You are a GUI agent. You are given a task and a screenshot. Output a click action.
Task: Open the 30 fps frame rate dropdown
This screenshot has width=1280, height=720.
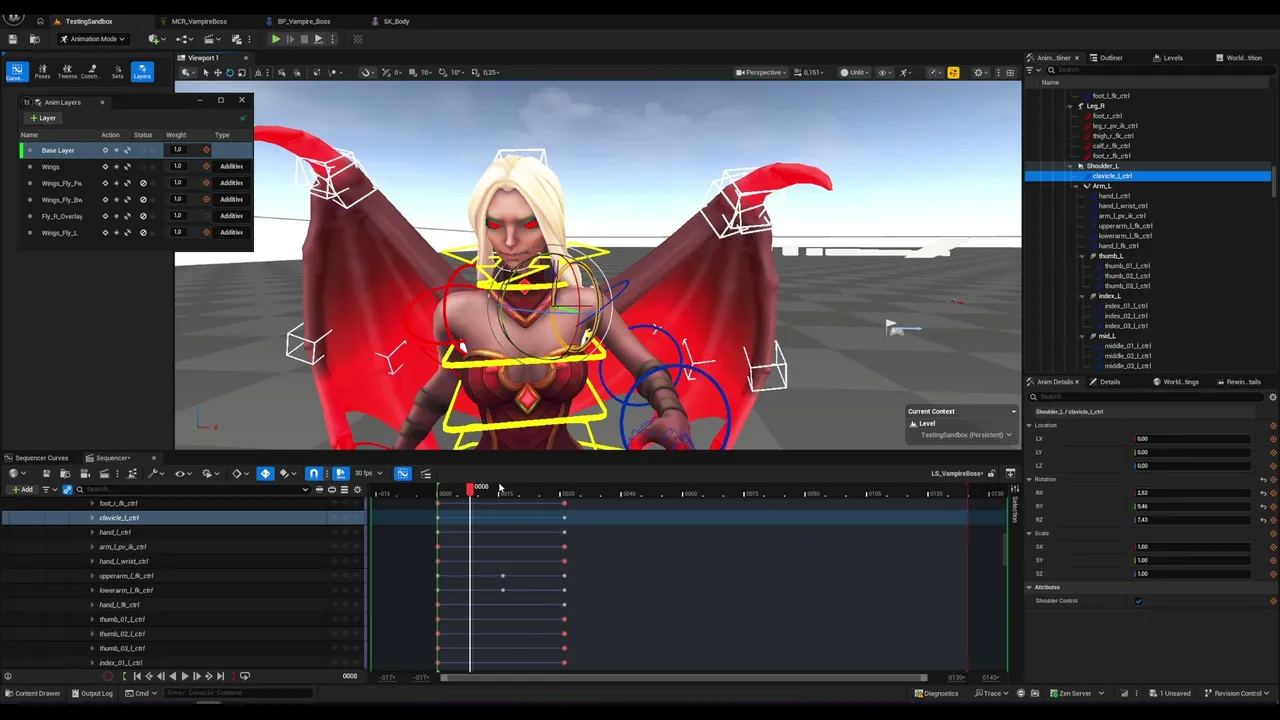pos(367,473)
